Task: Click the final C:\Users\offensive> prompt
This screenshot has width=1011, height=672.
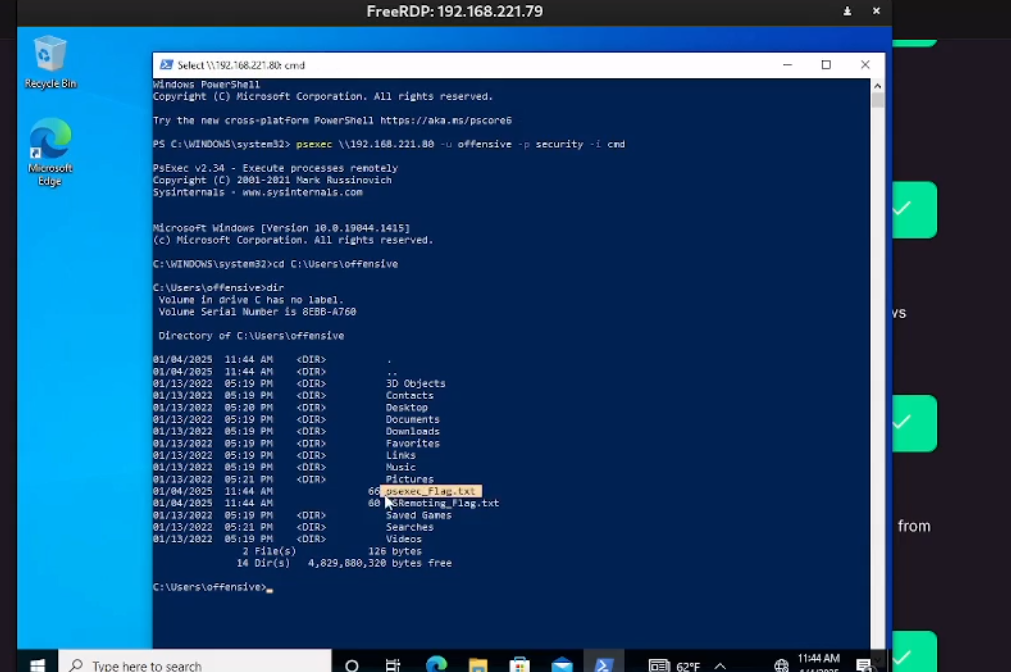Action: pos(210,587)
